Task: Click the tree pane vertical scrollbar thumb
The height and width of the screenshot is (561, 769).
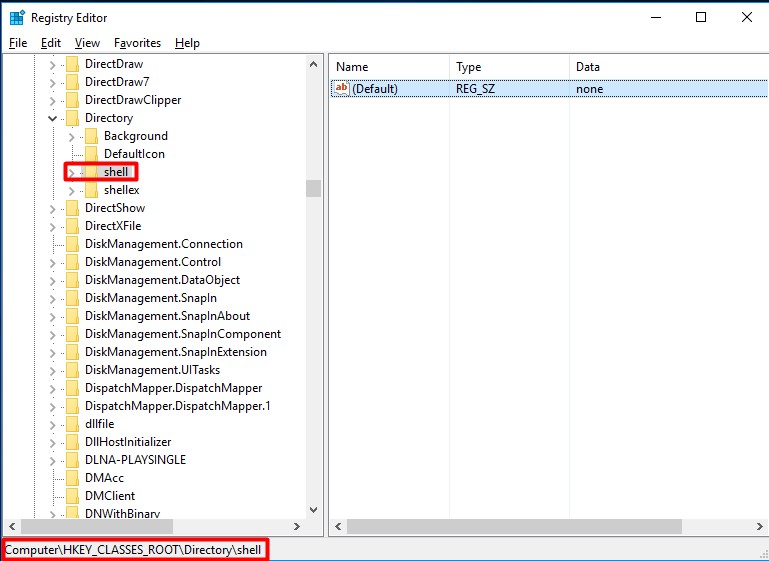Action: [x=313, y=188]
